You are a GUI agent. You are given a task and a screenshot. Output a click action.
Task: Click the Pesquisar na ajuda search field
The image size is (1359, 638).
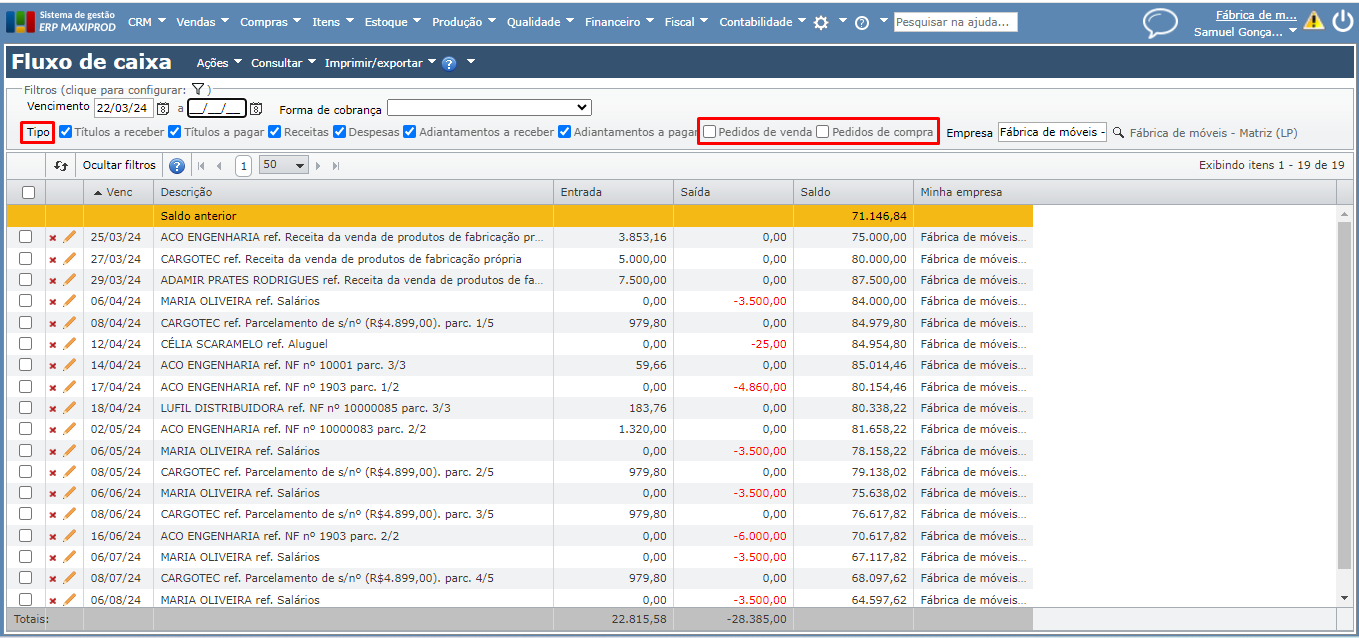955,22
